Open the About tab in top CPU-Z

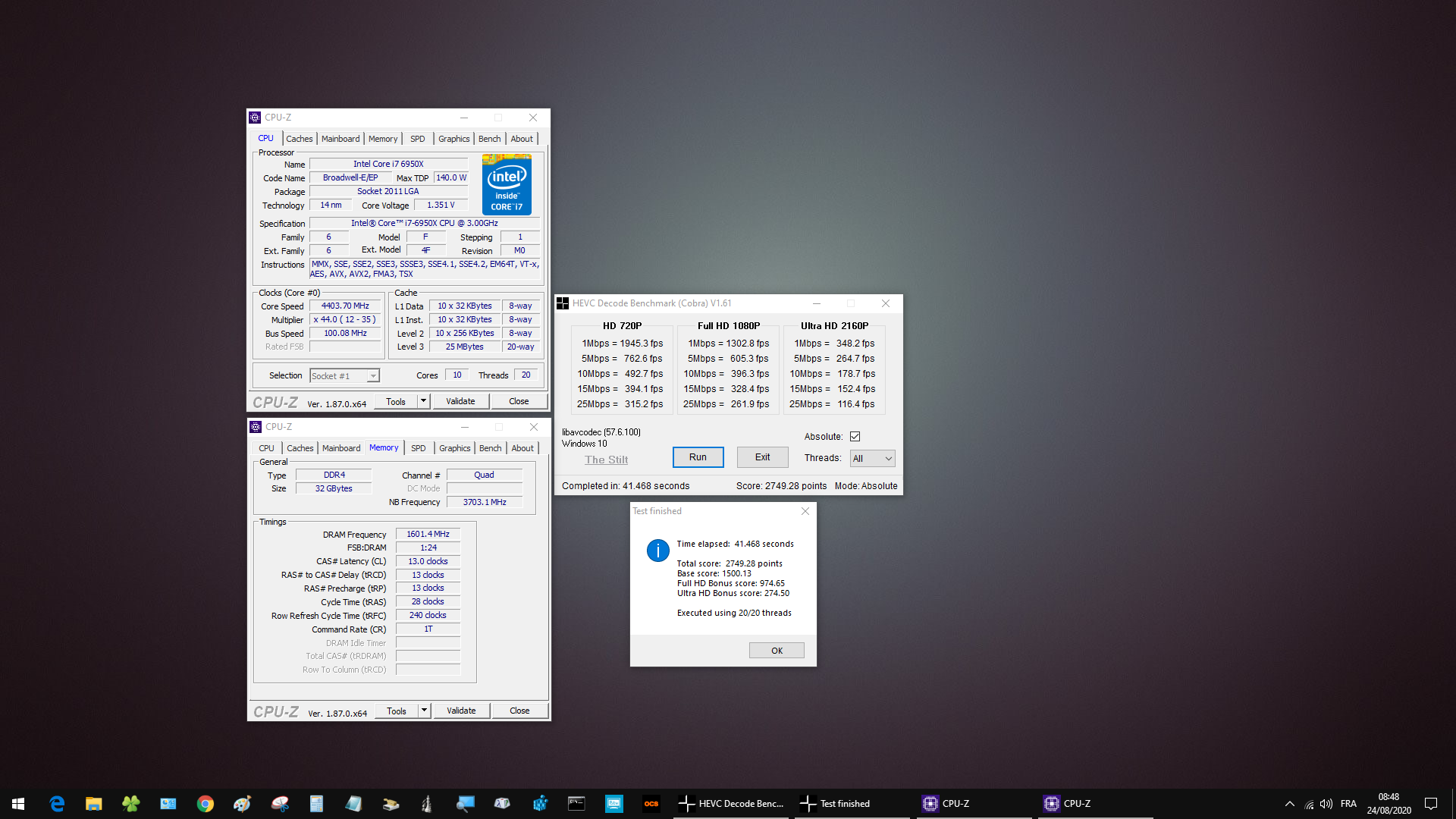pyautogui.click(x=522, y=139)
